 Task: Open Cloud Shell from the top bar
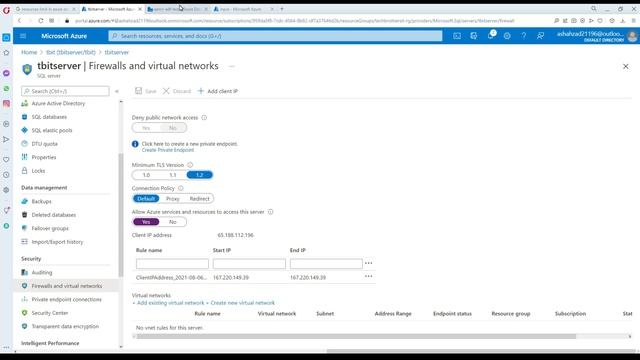point(457,36)
